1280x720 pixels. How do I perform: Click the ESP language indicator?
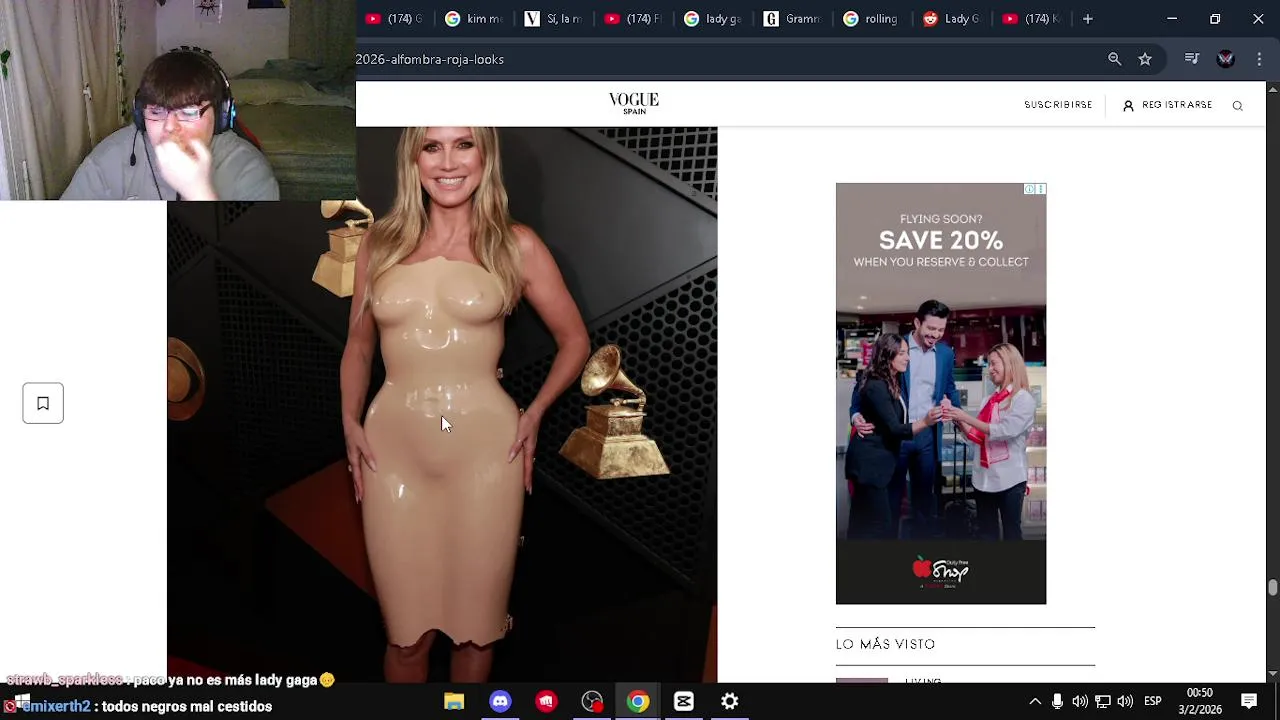click(1152, 702)
